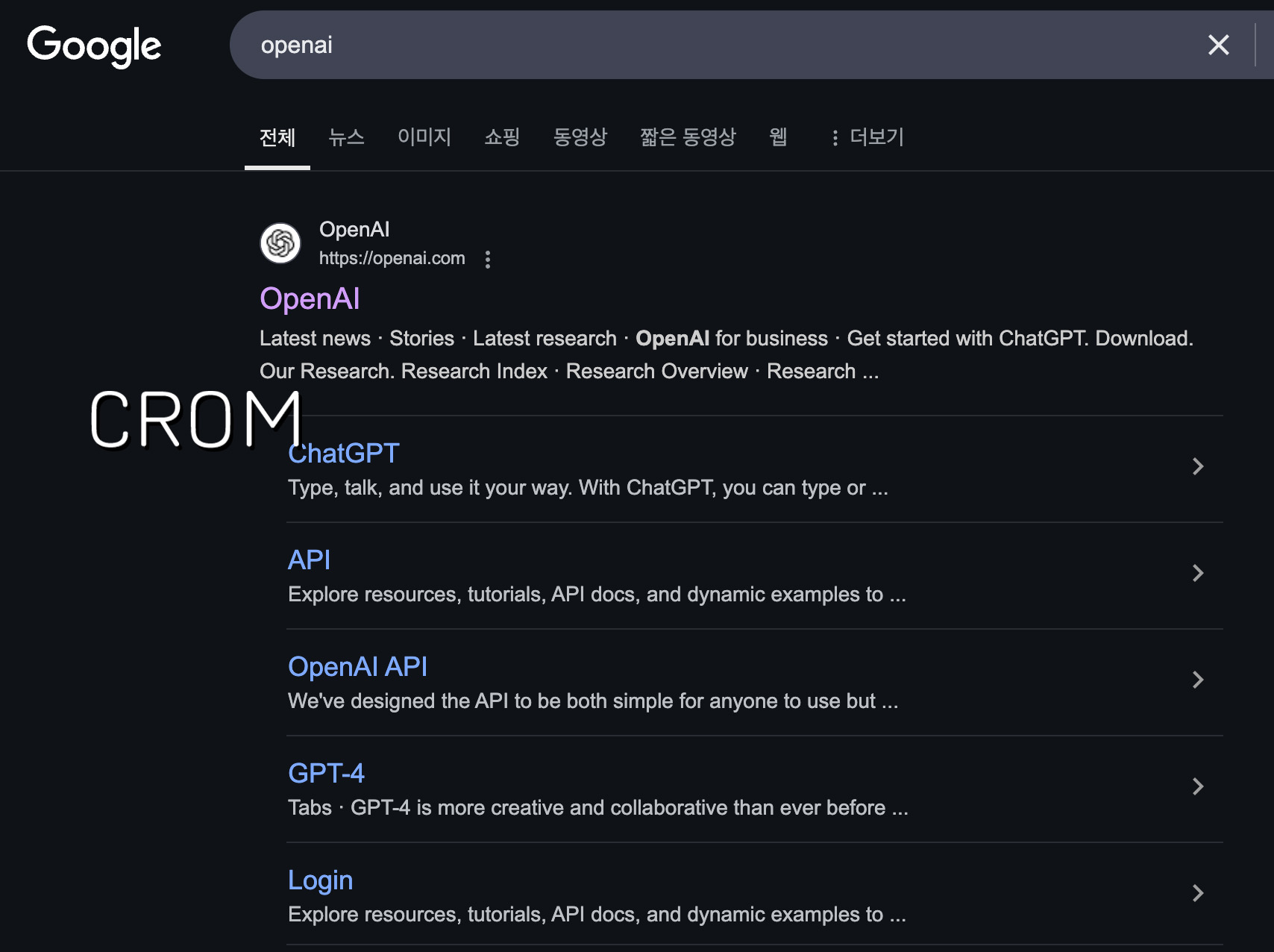Switch to the 뉴스 tab
1274x952 pixels.
tap(347, 137)
